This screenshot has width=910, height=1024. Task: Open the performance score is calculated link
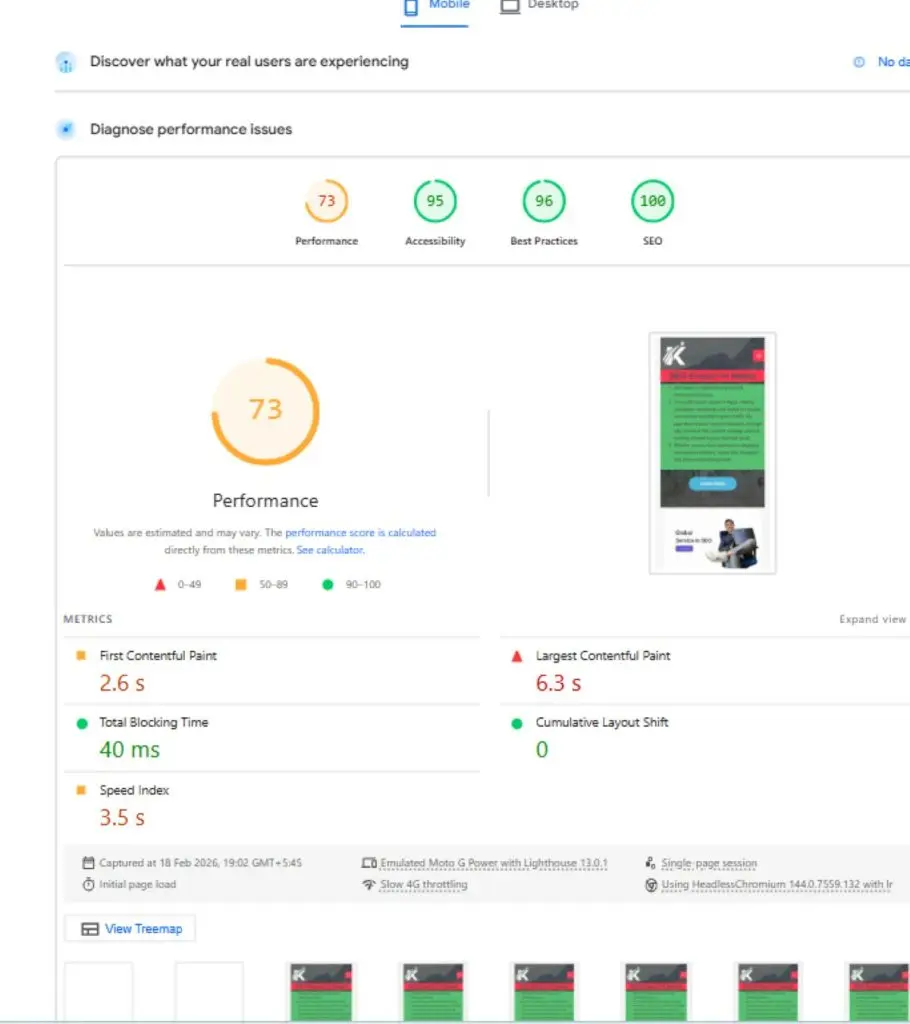pos(360,532)
